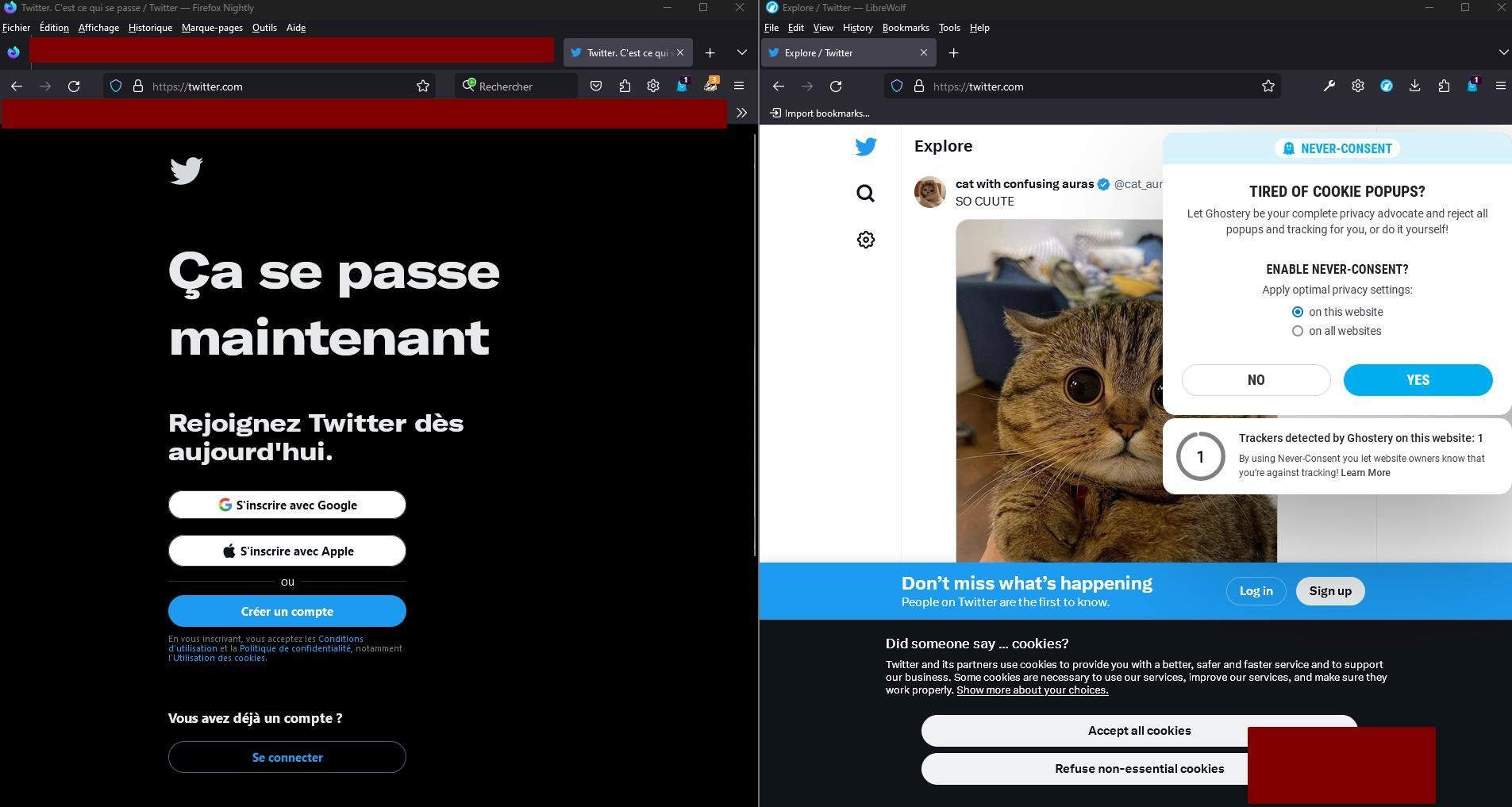Open developer tools wrench icon in LibreWolf
This screenshot has width=1512, height=807.
click(1329, 86)
